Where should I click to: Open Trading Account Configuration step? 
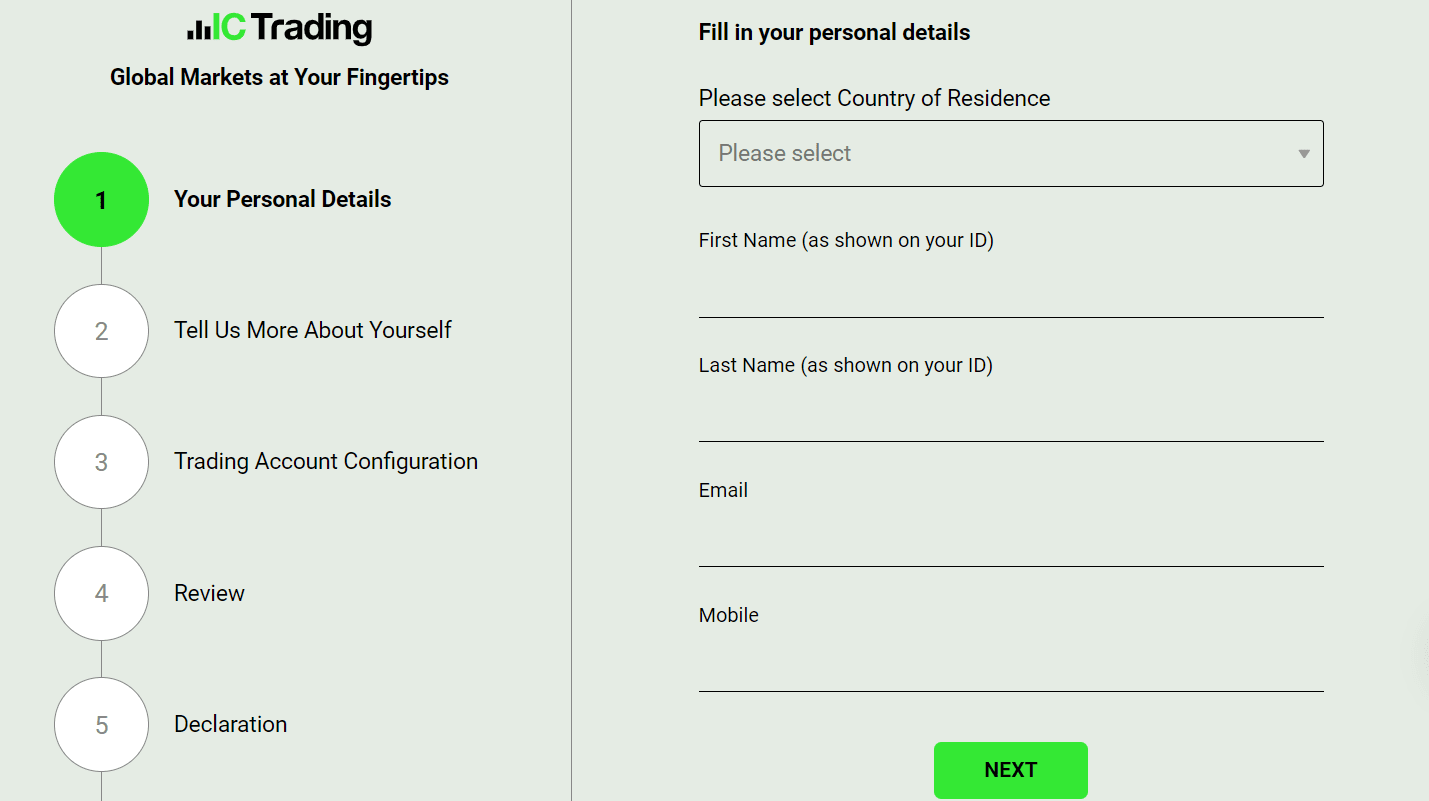click(x=326, y=461)
